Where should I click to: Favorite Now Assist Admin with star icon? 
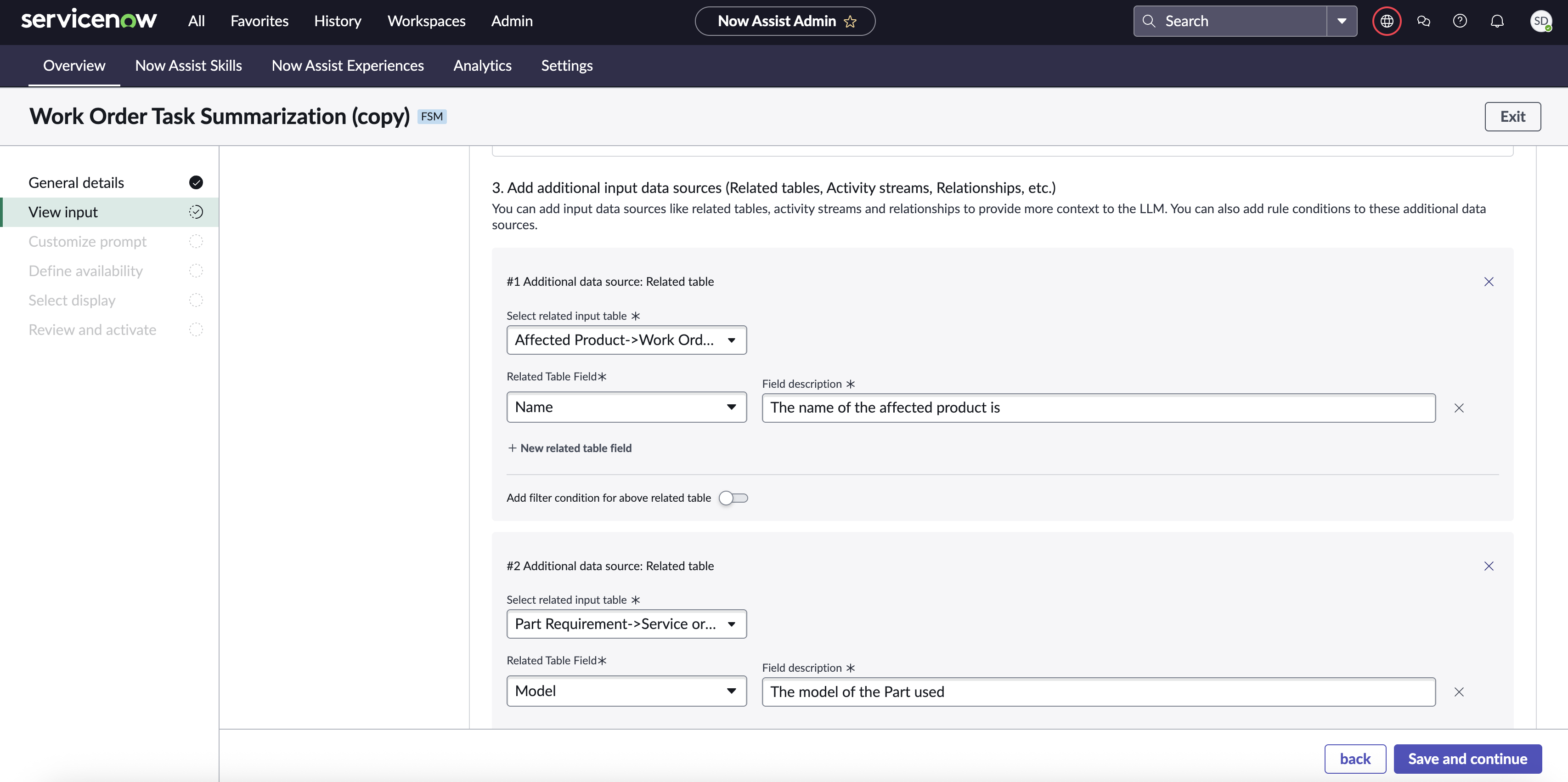(x=850, y=21)
